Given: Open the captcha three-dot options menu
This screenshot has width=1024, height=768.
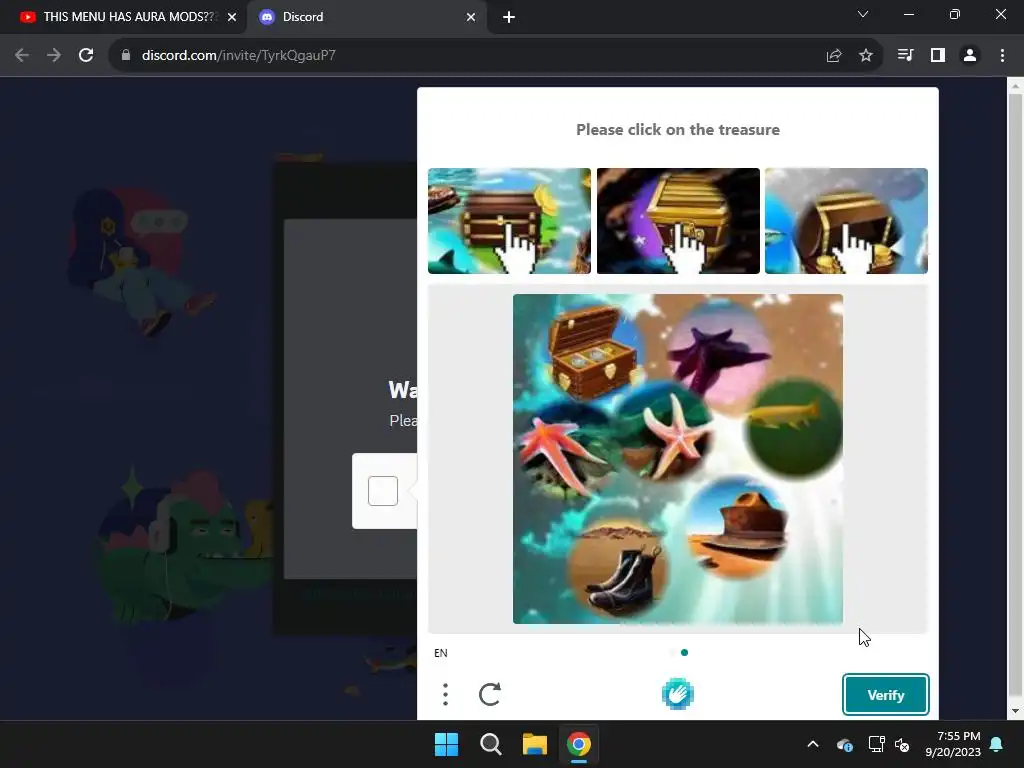Looking at the screenshot, I should [445, 695].
